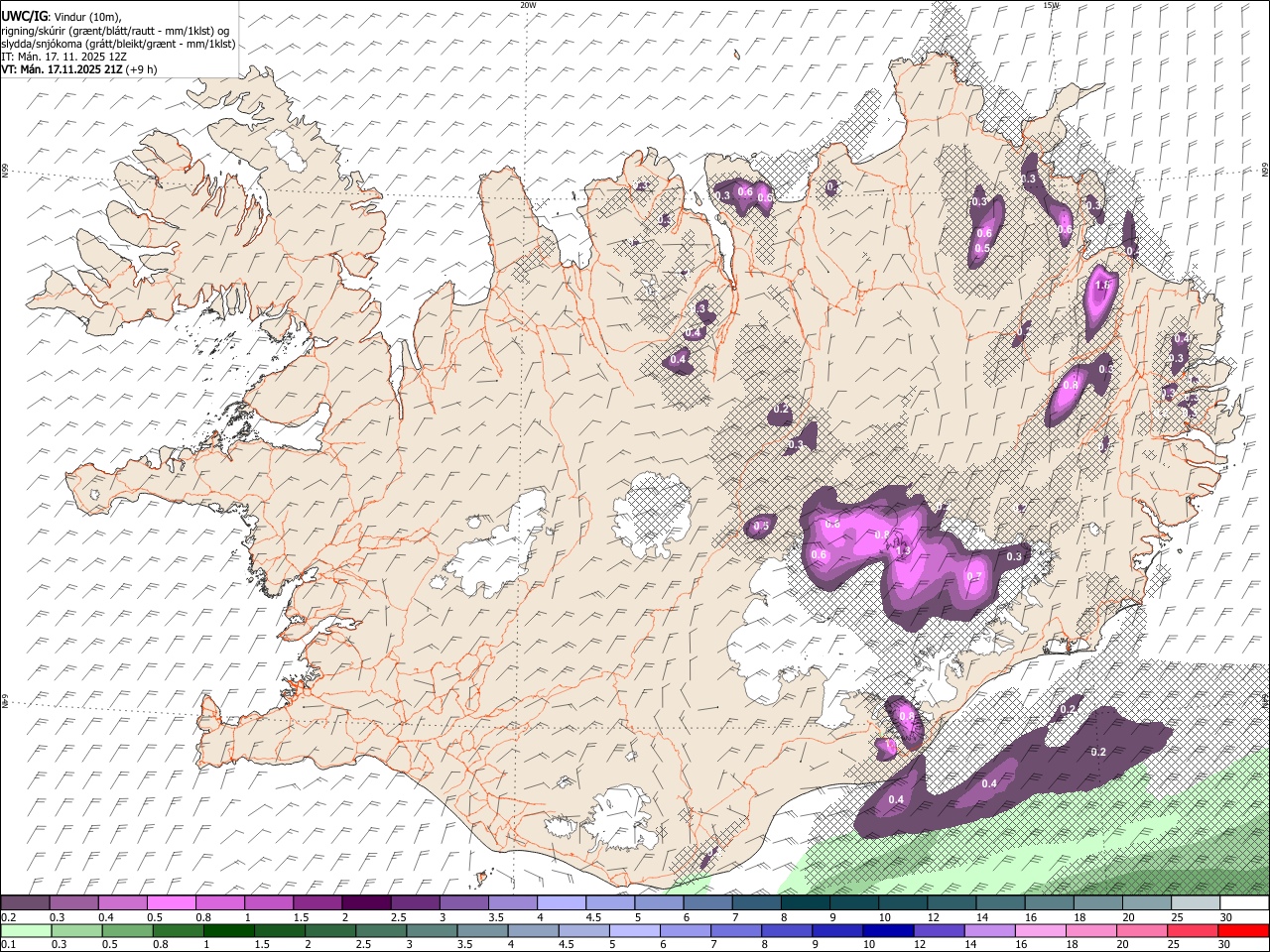Image resolution: width=1270 pixels, height=952 pixels.
Task: Pick the light green 0.3 swatch in rain legend
Action: tap(76, 930)
